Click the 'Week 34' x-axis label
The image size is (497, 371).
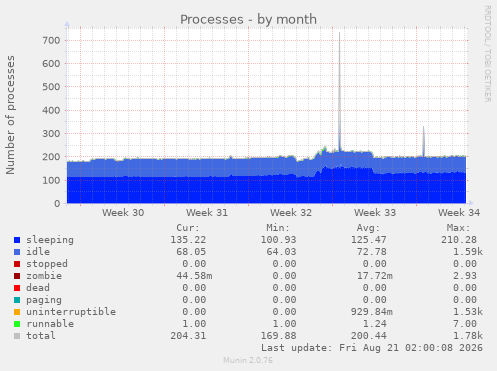[459, 213]
